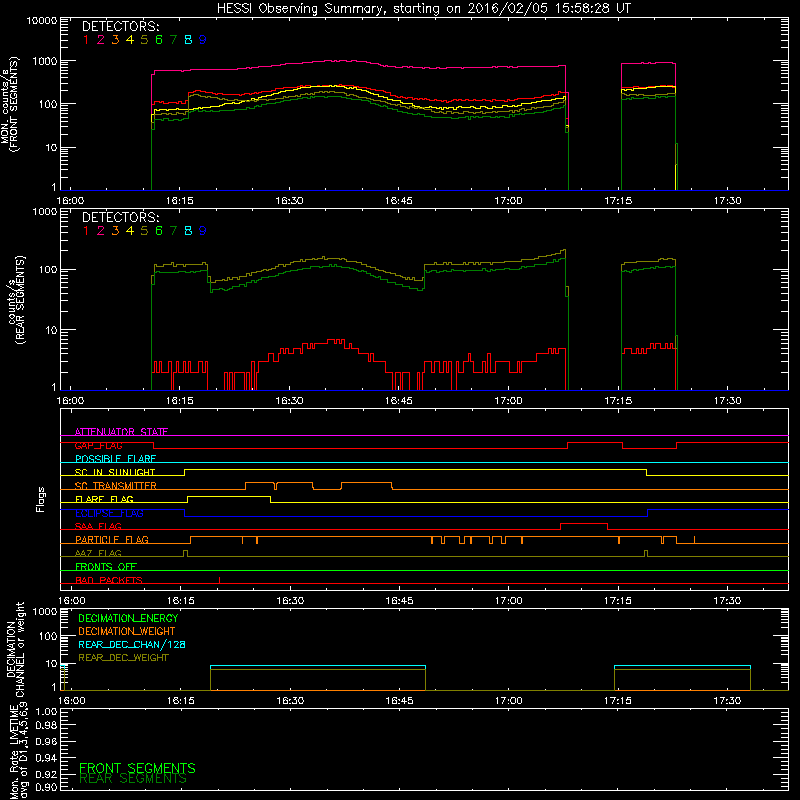Screen dimensions: 800x800
Task: Click the 17:00 time label below the rear segments plot
Action: coord(508,401)
